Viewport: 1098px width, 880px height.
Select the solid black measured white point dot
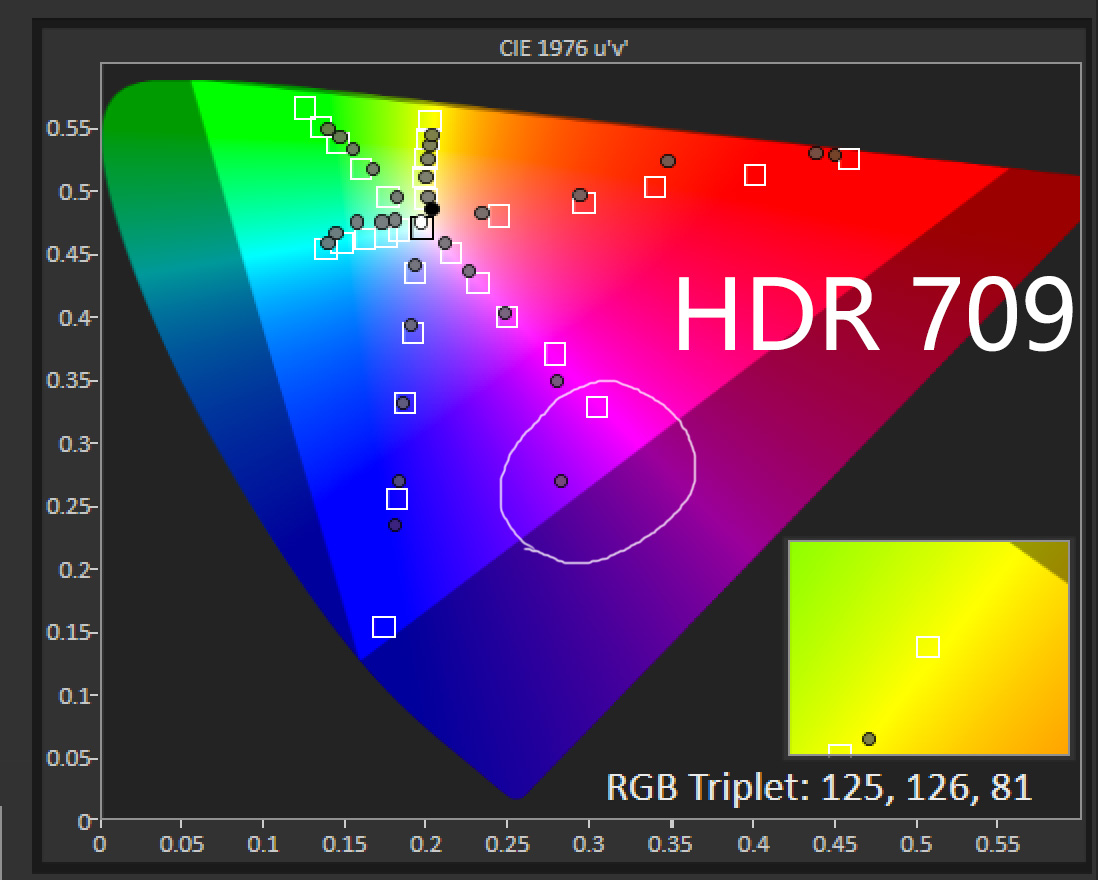coord(432,209)
